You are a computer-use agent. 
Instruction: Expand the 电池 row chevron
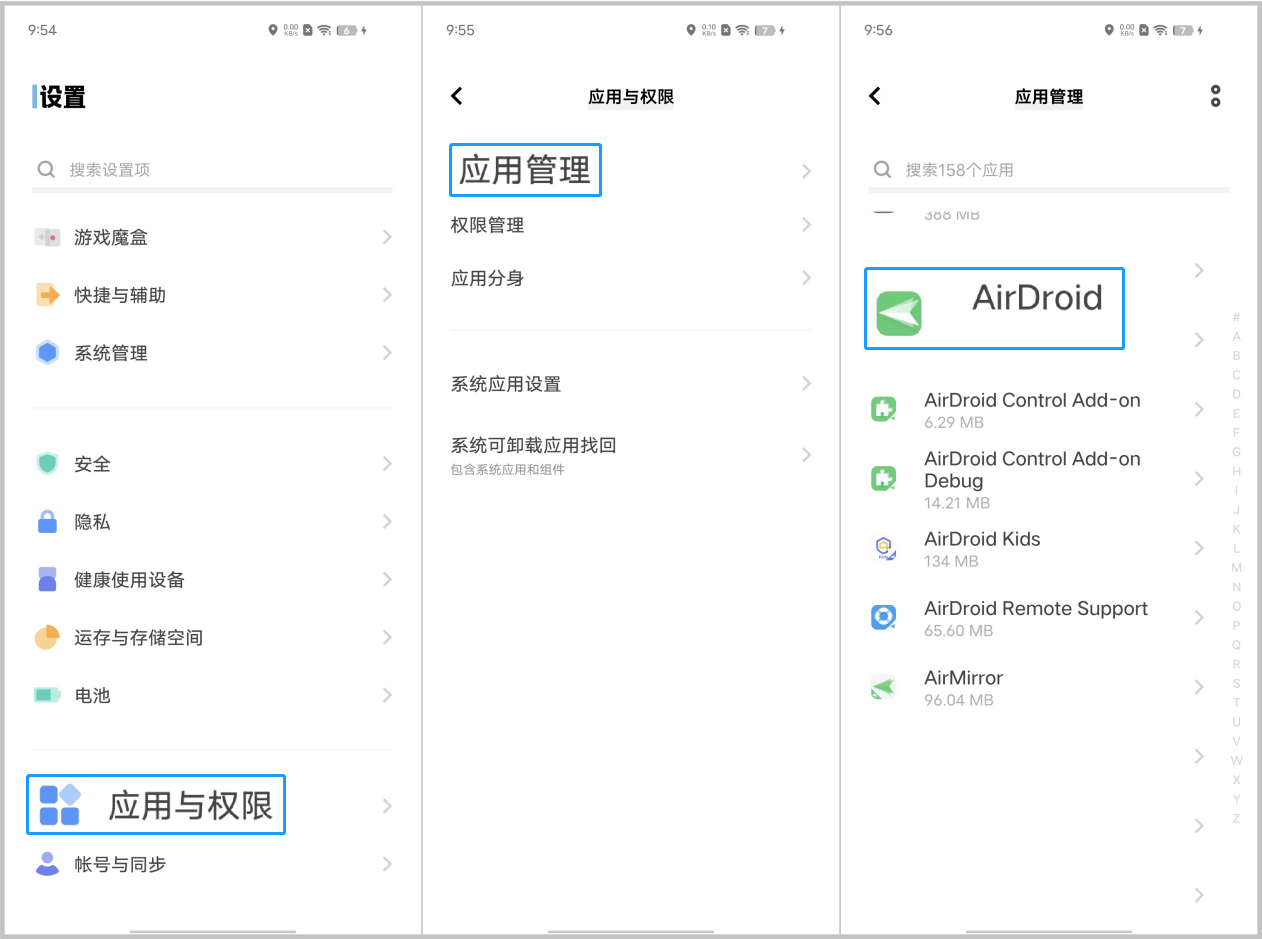pos(387,695)
